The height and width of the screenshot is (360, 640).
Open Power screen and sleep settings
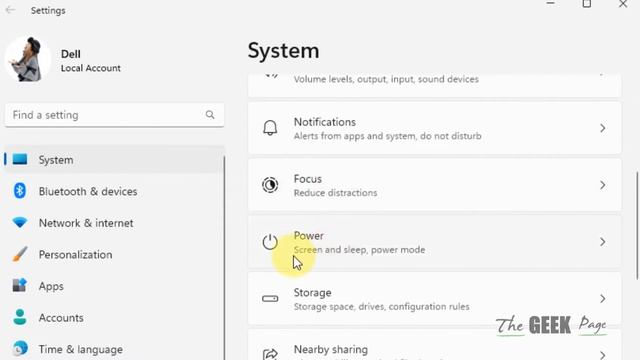pyautogui.click(x=434, y=242)
